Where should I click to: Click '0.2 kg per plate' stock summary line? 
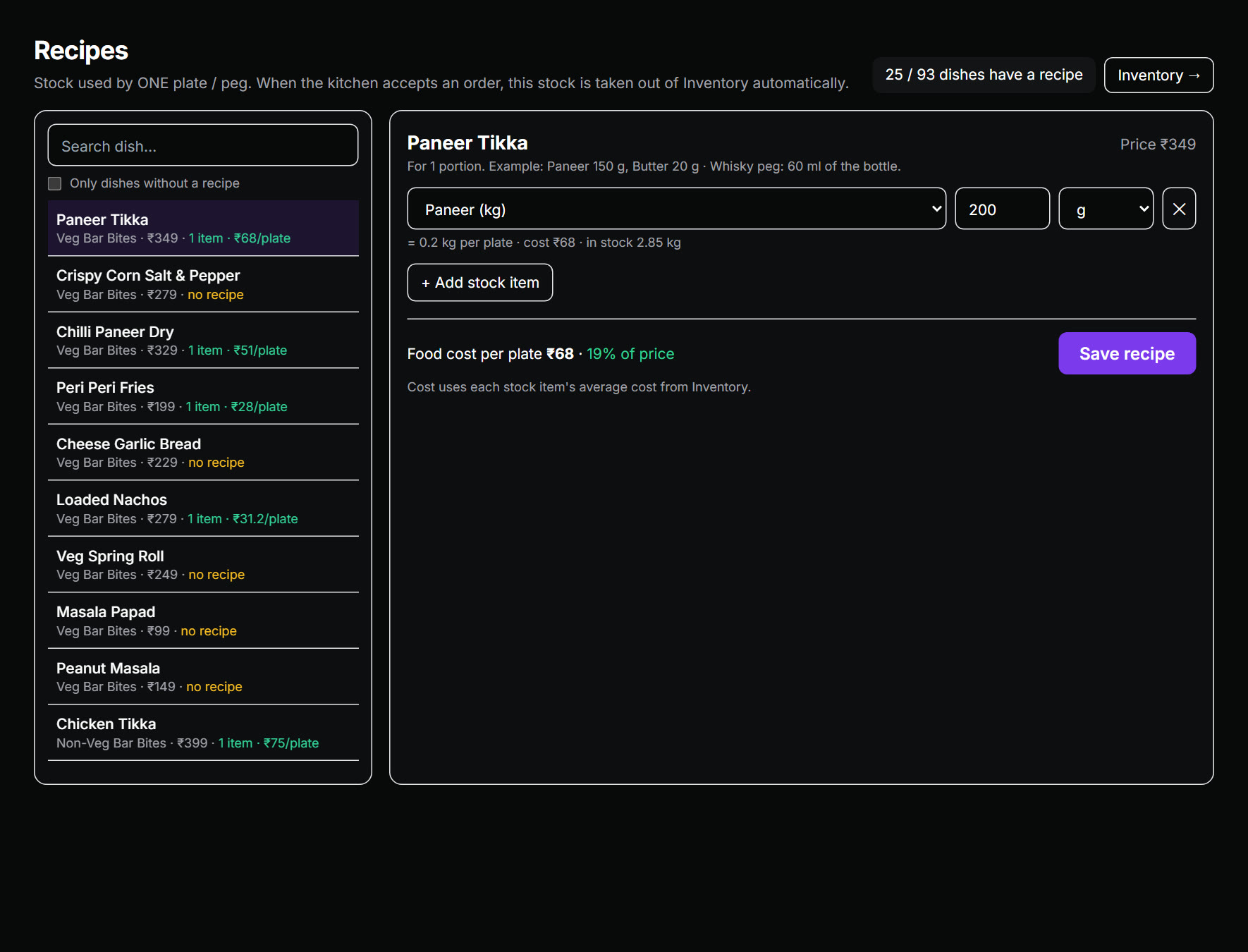point(544,243)
